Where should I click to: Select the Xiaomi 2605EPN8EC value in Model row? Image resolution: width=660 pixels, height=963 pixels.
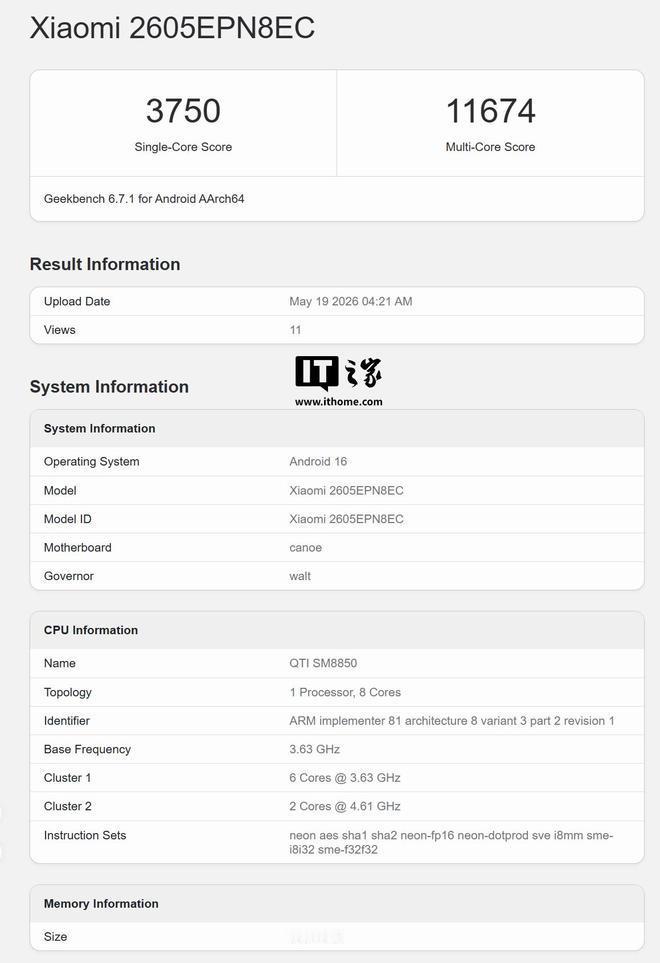pos(346,491)
